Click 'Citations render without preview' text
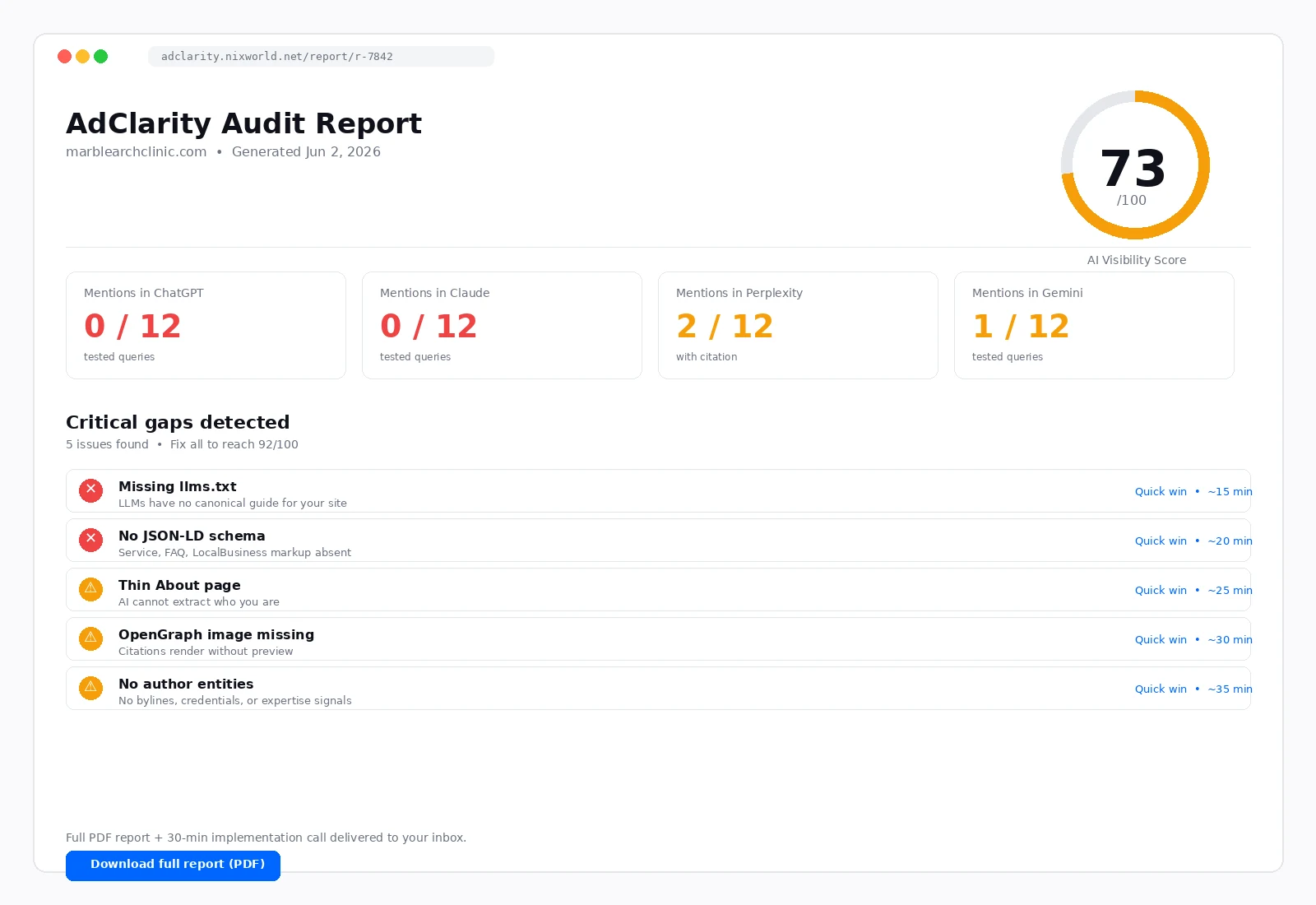 [x=206, y=652]
